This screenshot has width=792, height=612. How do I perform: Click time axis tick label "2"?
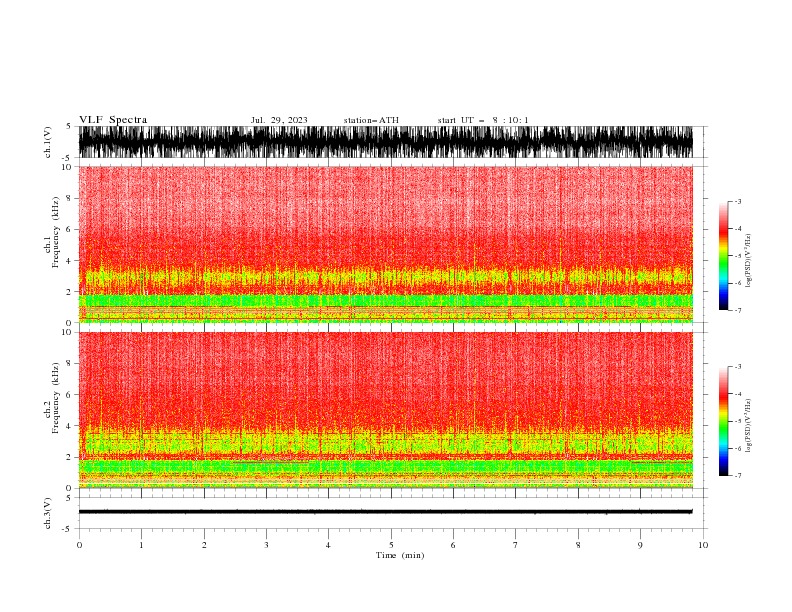click(x=204, y=545)
